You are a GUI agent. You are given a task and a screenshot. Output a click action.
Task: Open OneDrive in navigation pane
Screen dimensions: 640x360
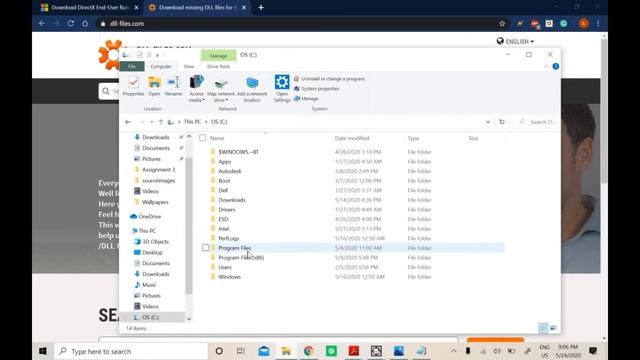[x=146, y=216]
